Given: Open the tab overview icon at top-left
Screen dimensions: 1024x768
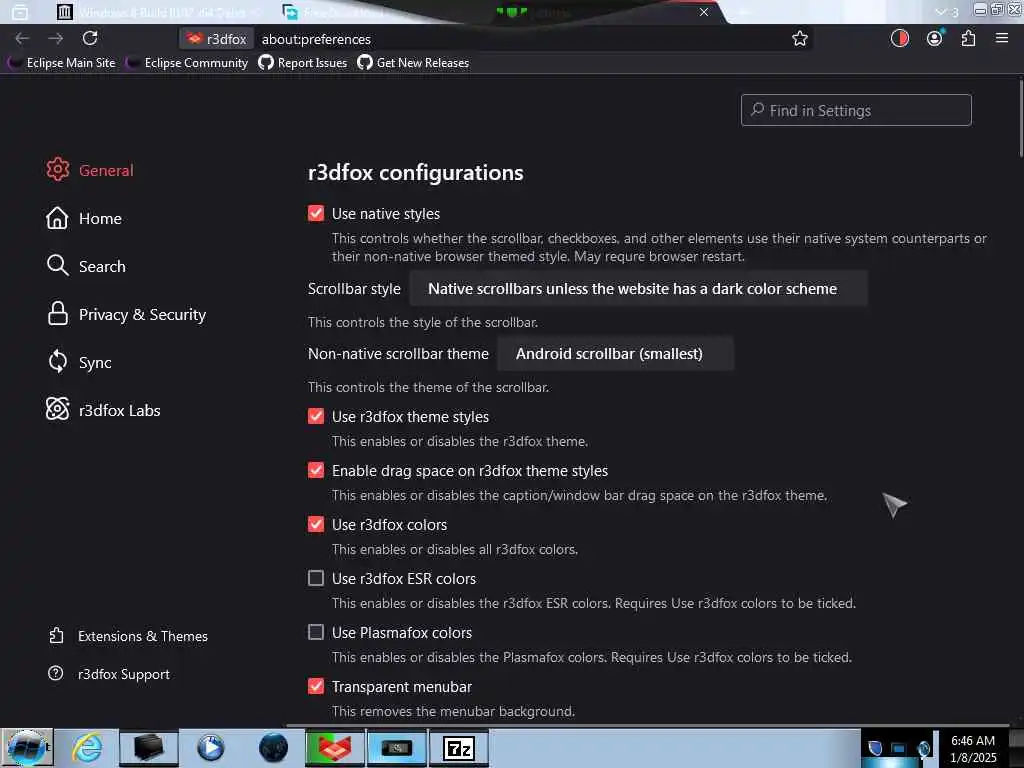Looking at the screenshot, I should [20, 12].
